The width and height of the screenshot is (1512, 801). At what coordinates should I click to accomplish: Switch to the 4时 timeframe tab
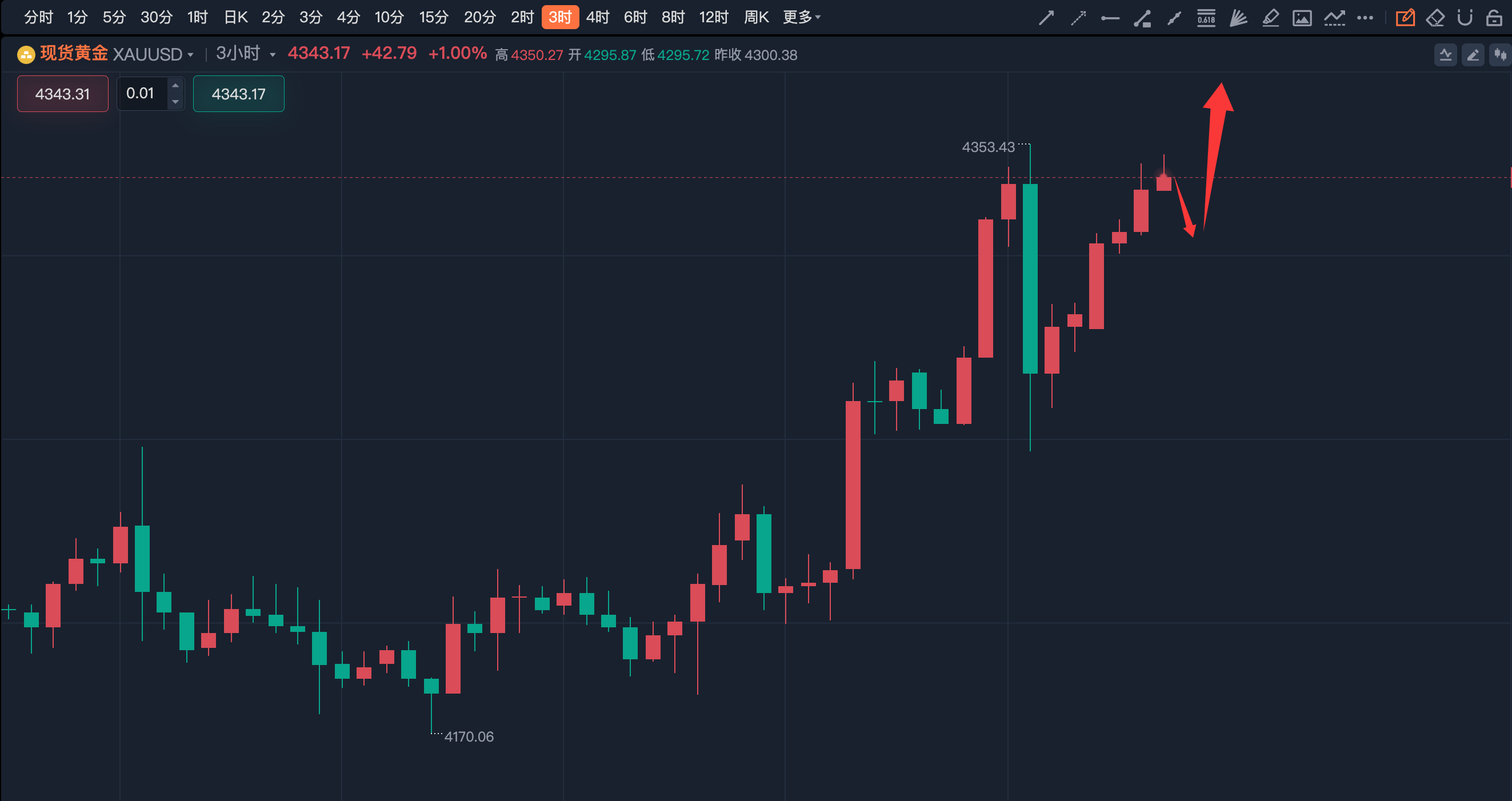[x=598, y=17]
